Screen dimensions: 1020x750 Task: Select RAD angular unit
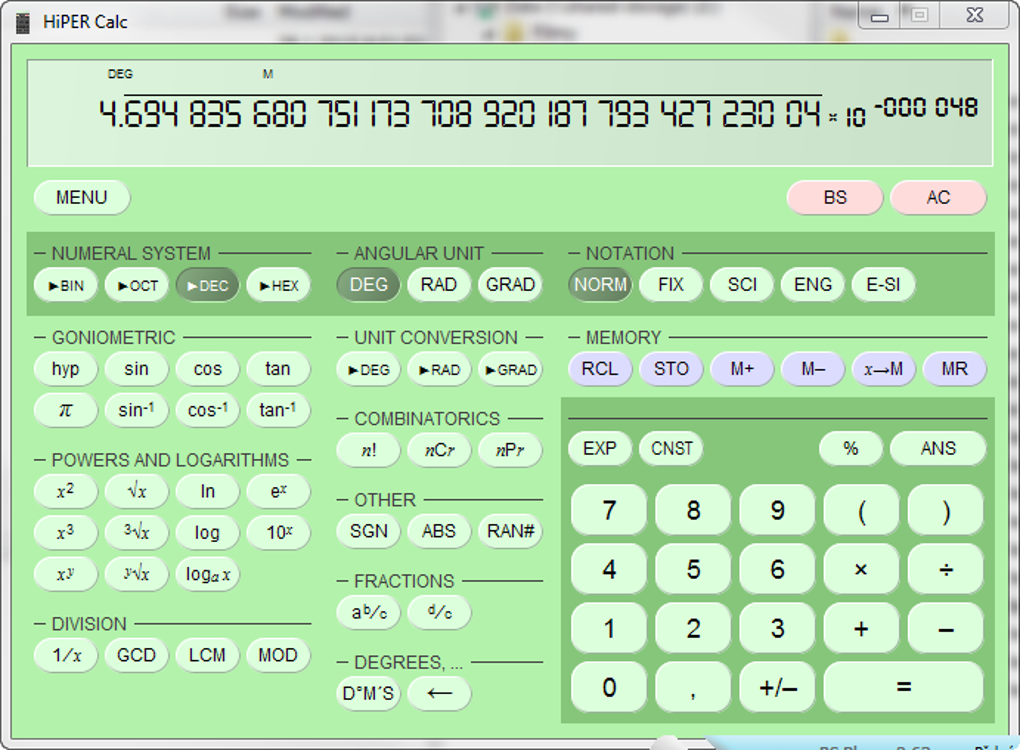pos(439,285)
